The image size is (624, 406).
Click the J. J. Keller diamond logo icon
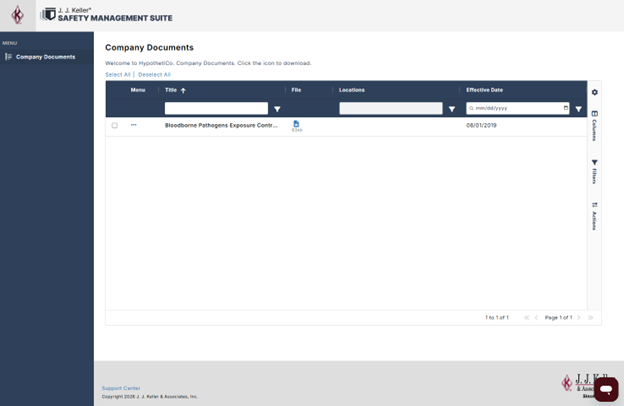[x=18, y=15]
